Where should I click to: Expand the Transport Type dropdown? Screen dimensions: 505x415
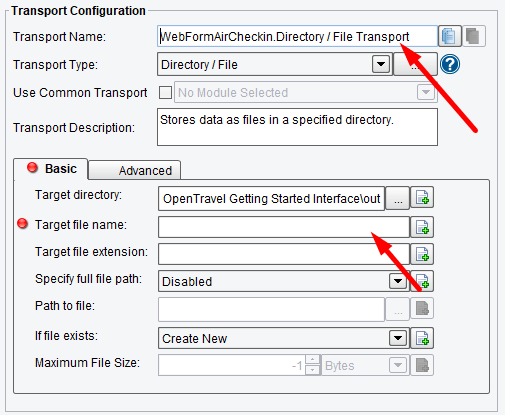pos(381,64)
